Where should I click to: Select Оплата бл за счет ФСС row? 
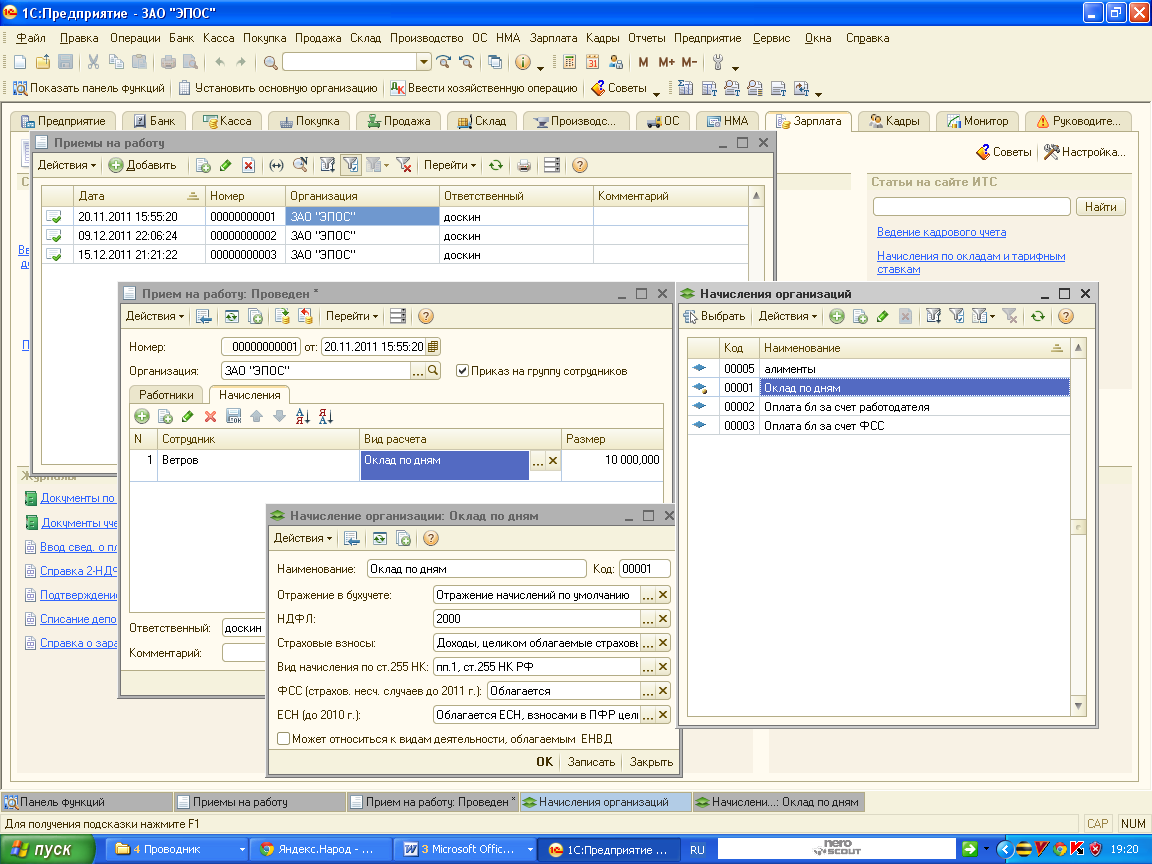tap(879, 426)
